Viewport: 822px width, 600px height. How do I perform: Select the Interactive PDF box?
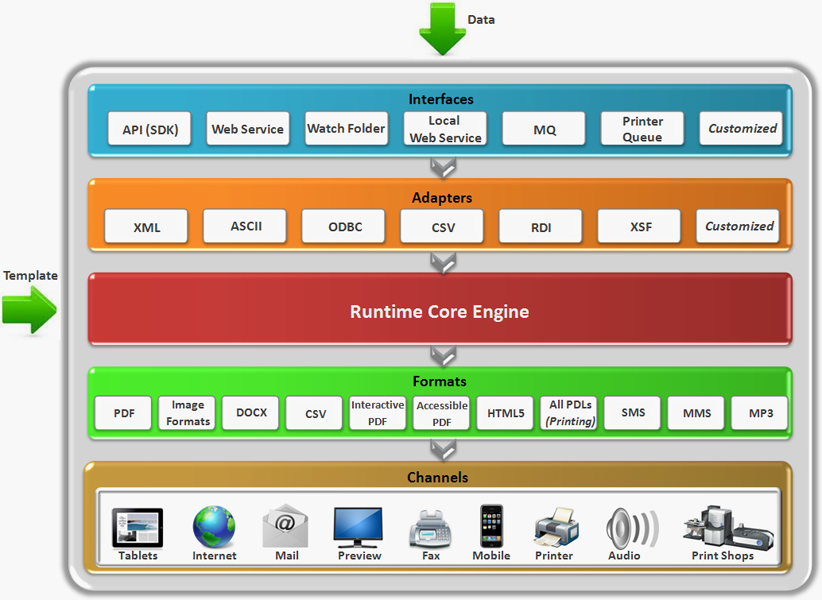[x=377, y=413]
